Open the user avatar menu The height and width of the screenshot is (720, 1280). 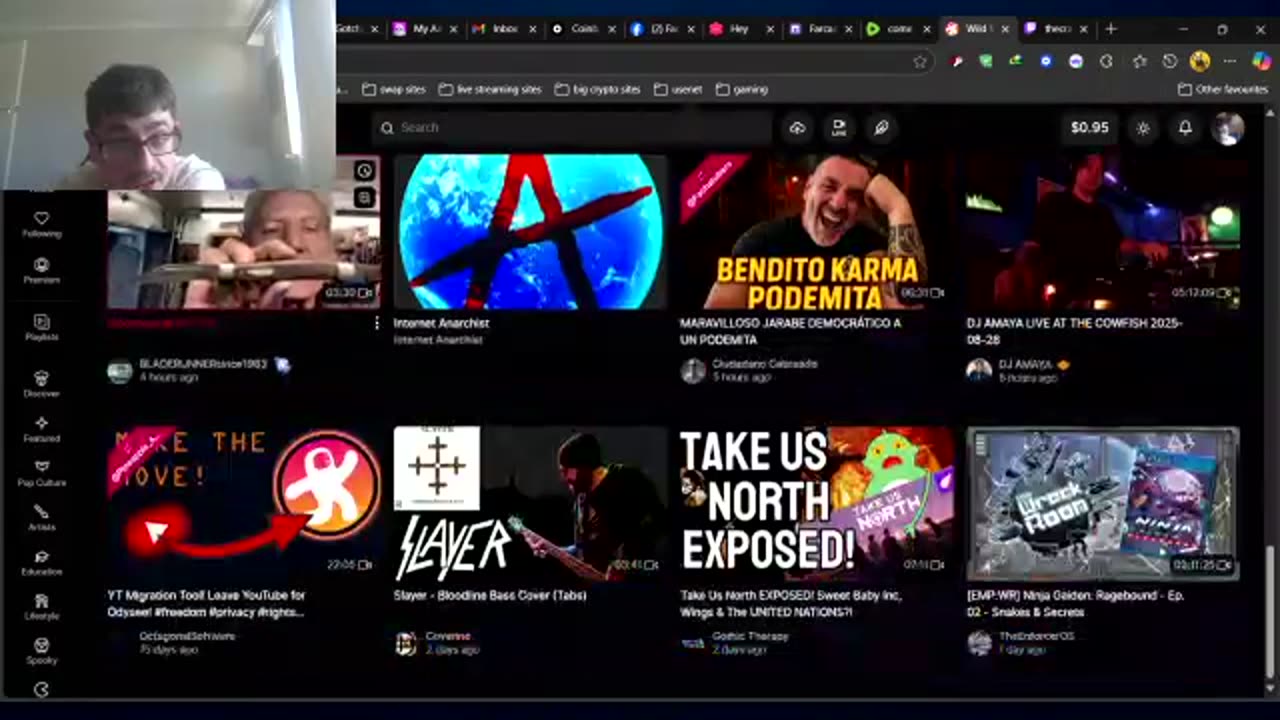point(1228,128)
